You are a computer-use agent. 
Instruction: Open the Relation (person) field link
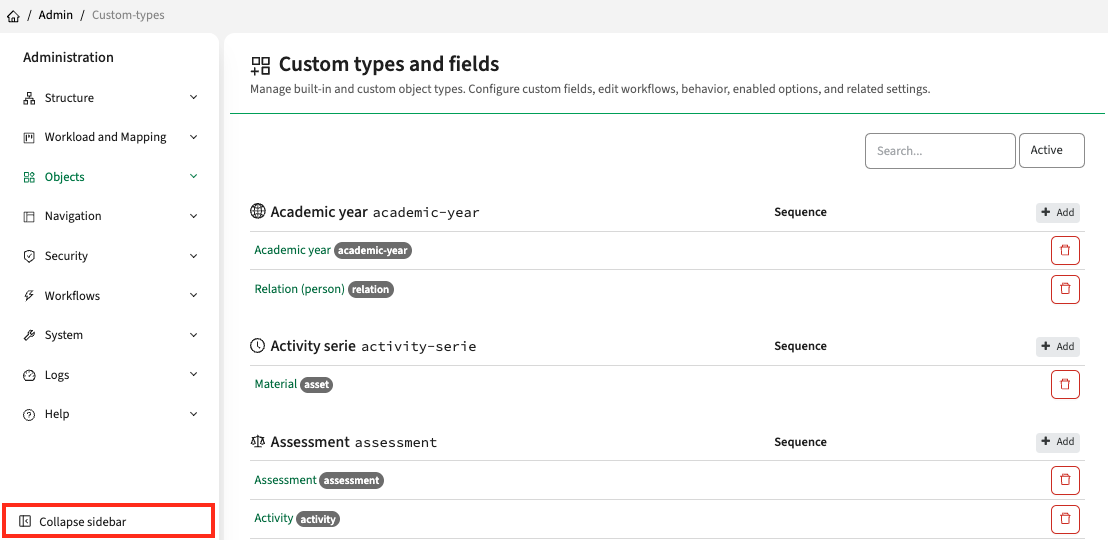299,289
